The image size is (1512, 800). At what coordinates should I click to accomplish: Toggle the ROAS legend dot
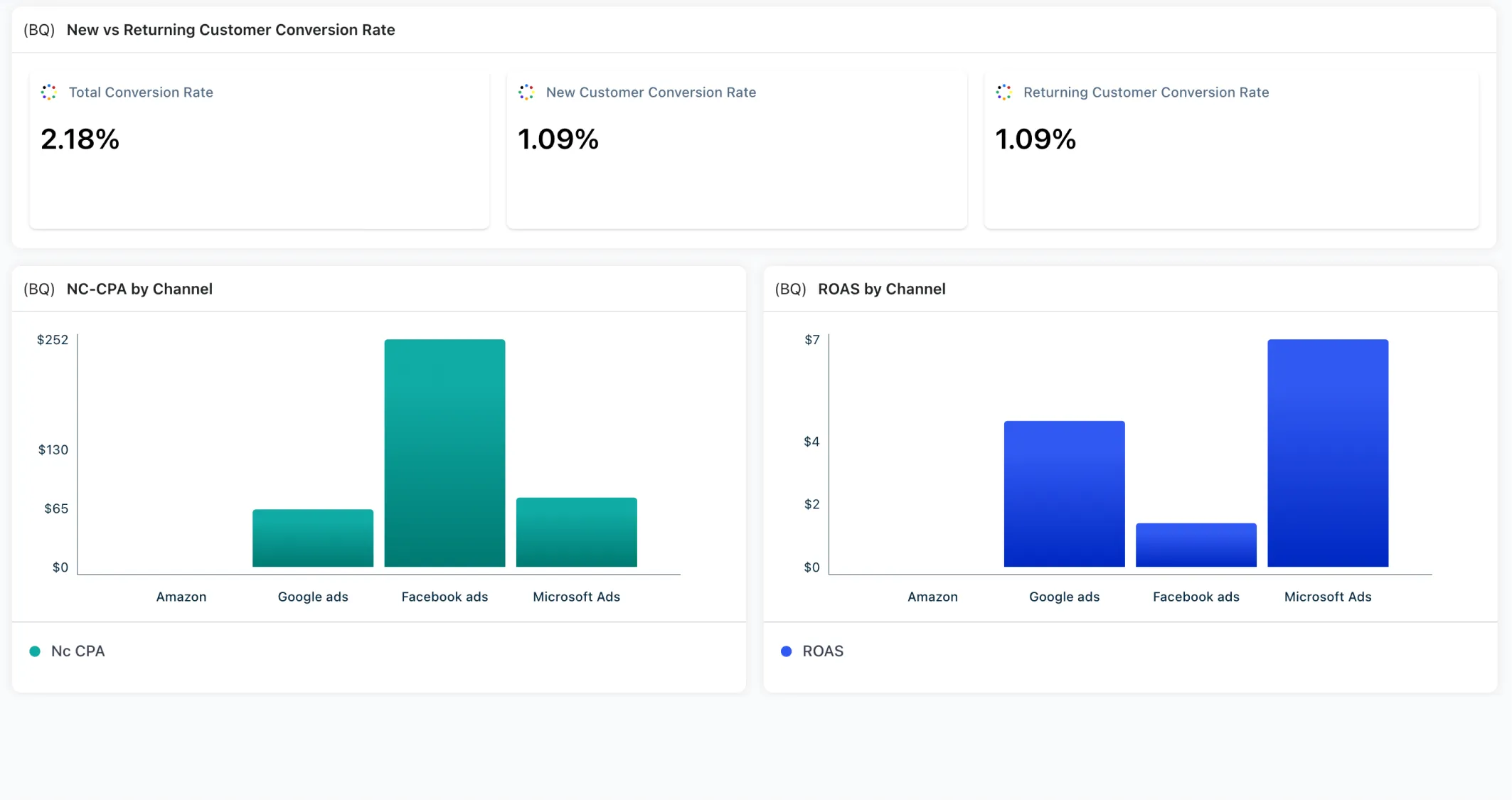[786, 651]
